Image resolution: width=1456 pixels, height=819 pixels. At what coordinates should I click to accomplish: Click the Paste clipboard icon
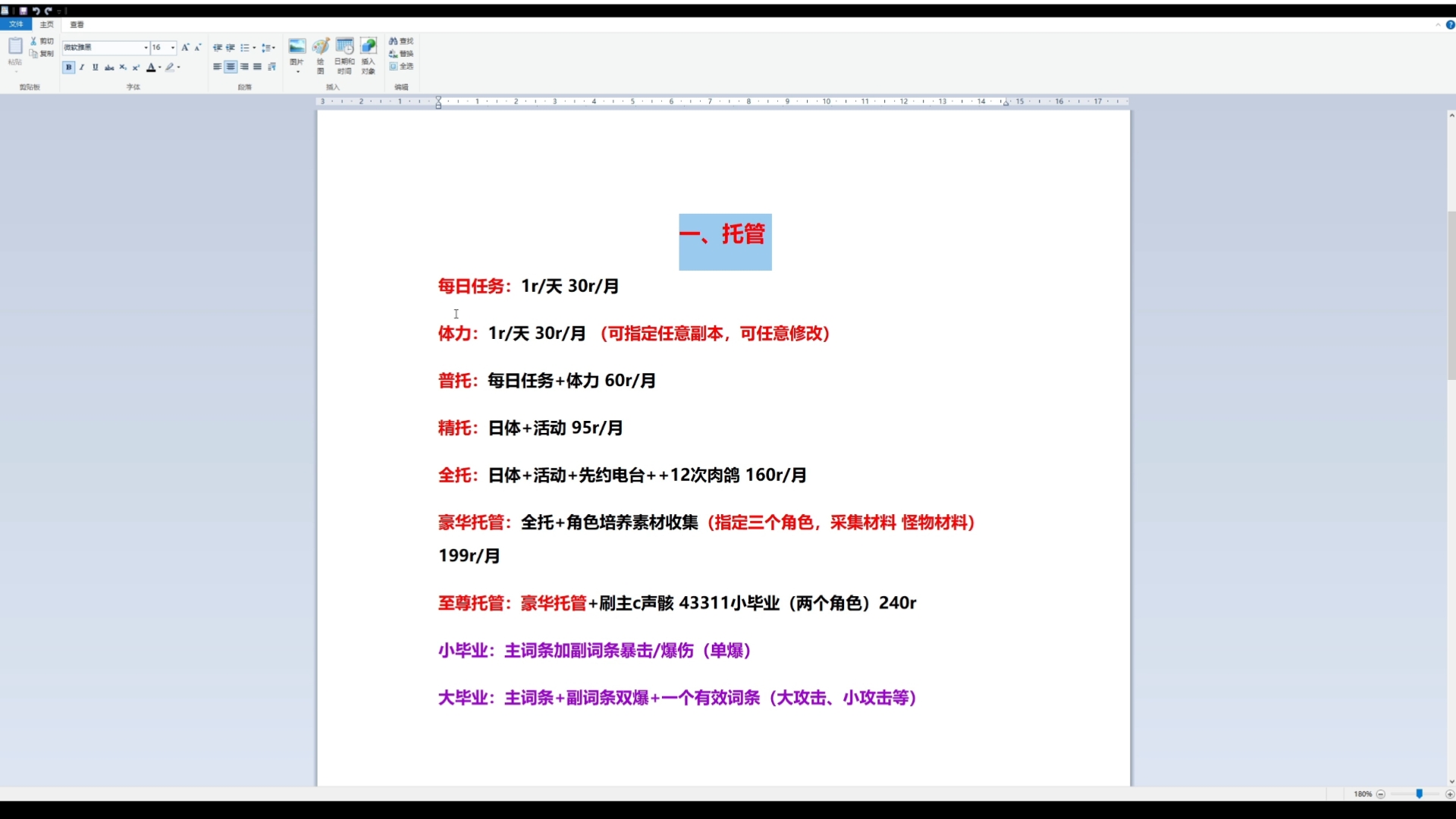[15, 45]
